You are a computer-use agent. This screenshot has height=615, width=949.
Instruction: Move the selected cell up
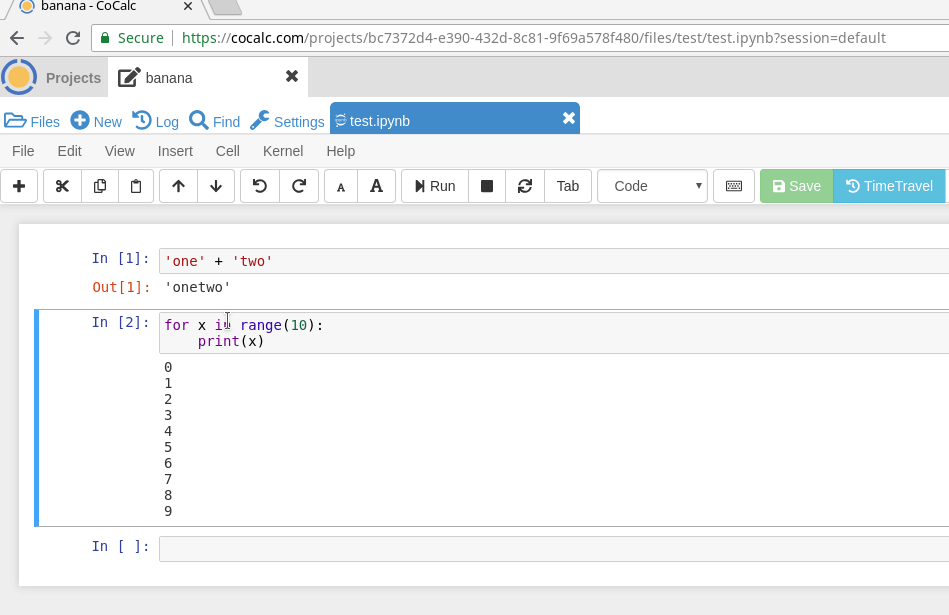pos(178,186)
